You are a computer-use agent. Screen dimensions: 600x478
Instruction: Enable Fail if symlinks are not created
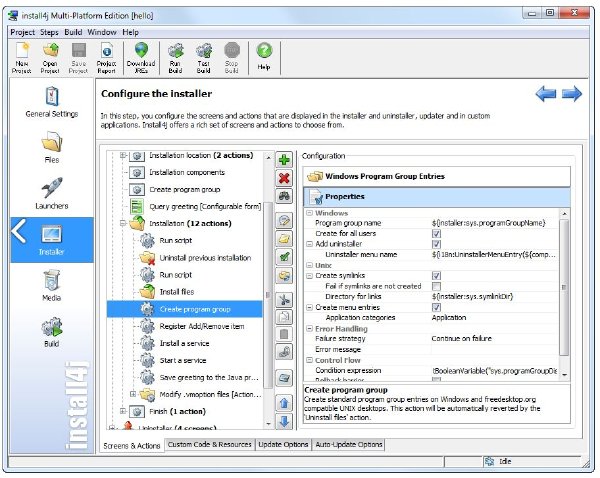tap(436, 286)
